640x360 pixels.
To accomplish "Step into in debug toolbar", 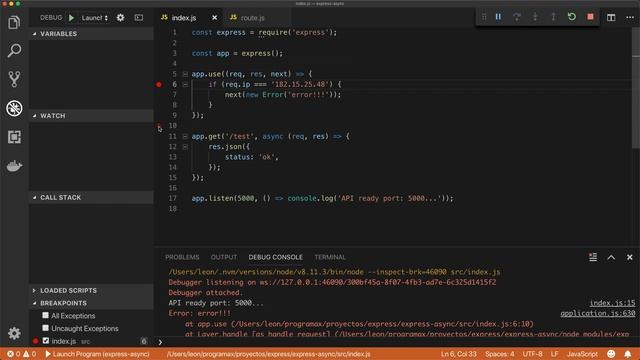I will [535, 17].
